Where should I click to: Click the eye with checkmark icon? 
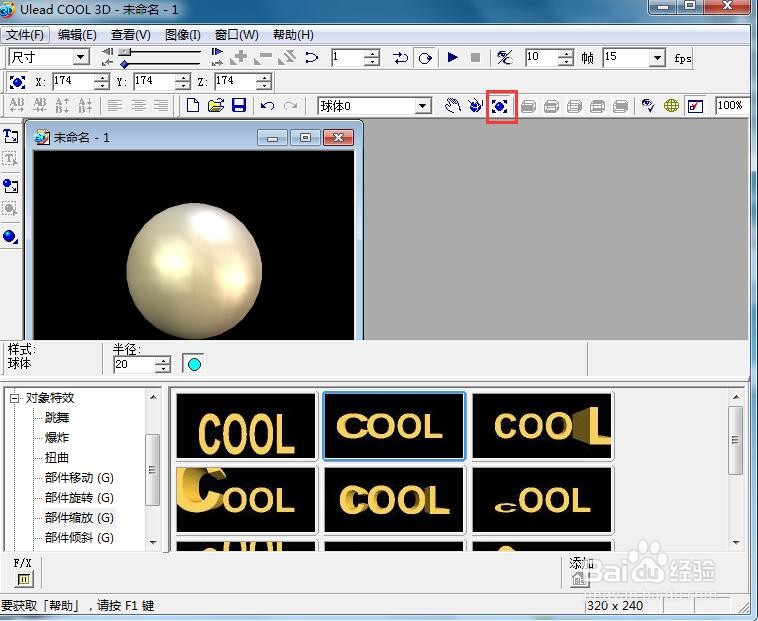pos(648,105)
